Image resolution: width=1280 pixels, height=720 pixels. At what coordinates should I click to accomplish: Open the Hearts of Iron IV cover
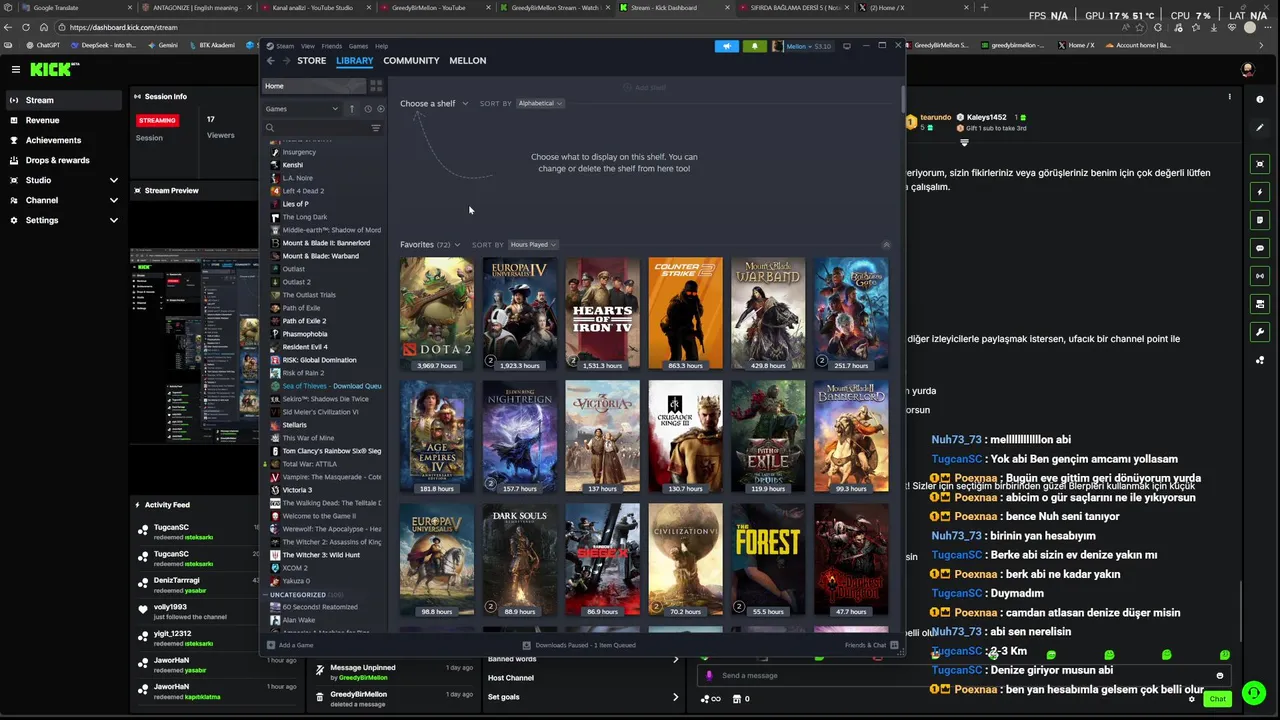tap(602, 314)
